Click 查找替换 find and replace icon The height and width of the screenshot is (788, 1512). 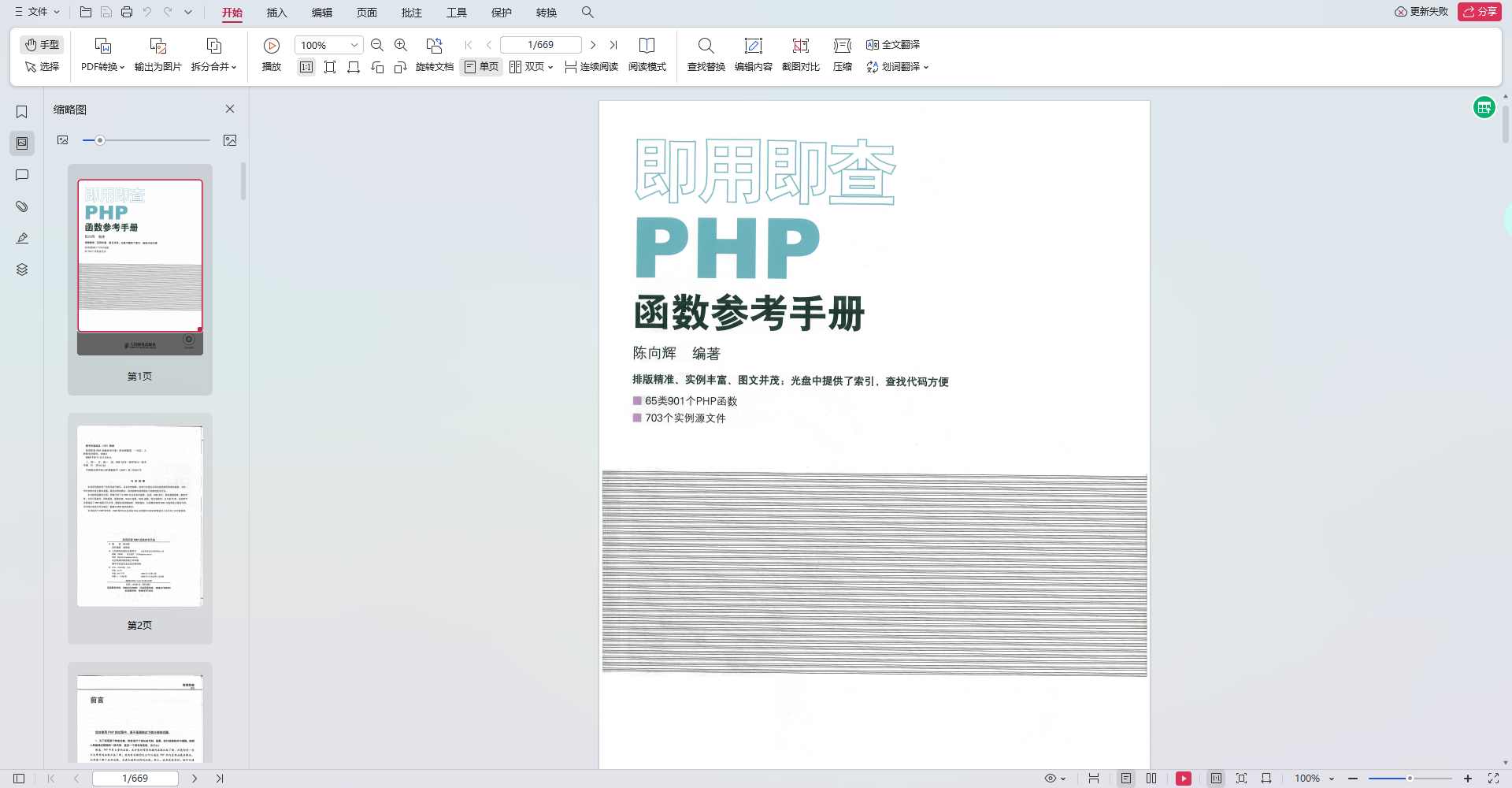click(706, 54)
